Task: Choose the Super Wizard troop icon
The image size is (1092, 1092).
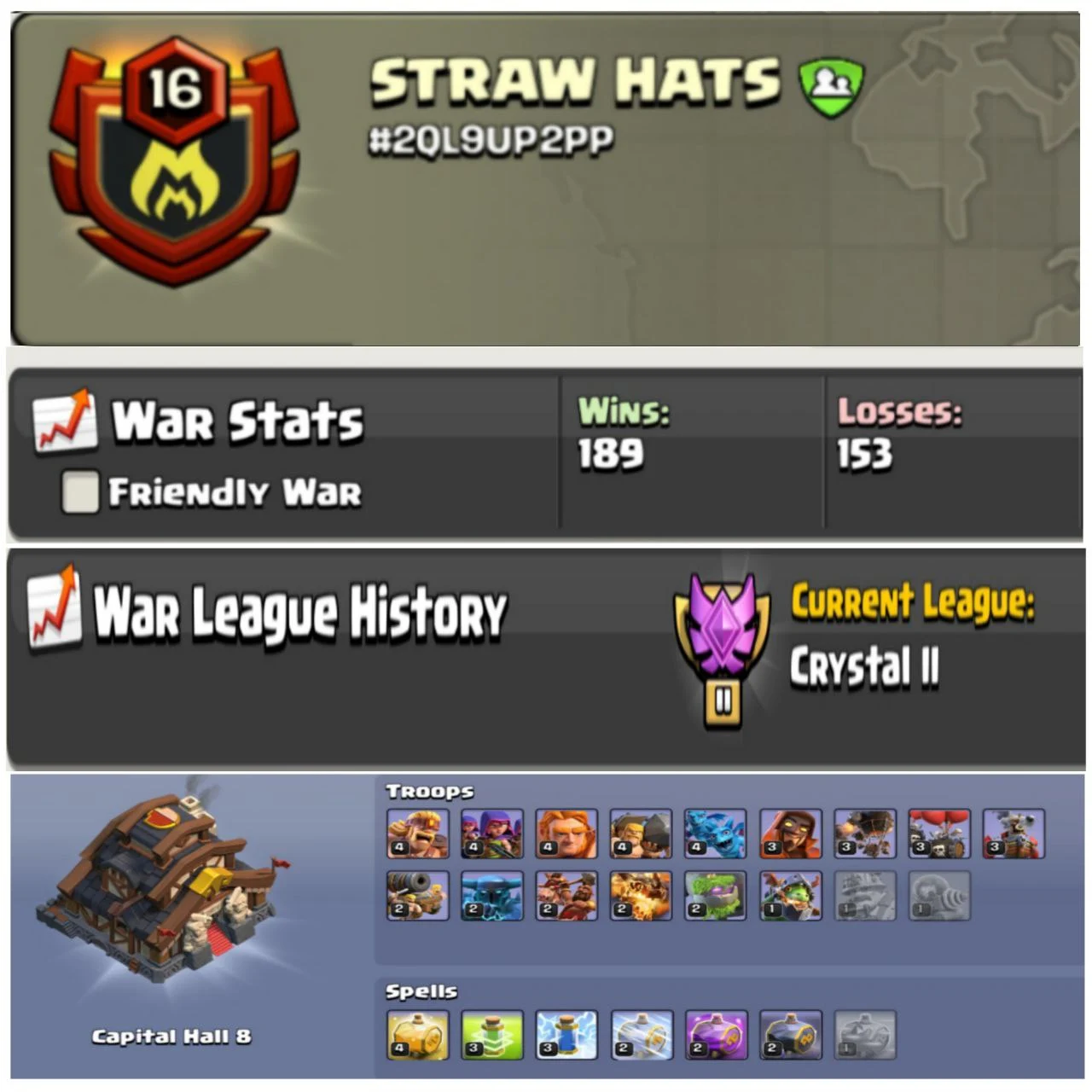Action: 790,833
